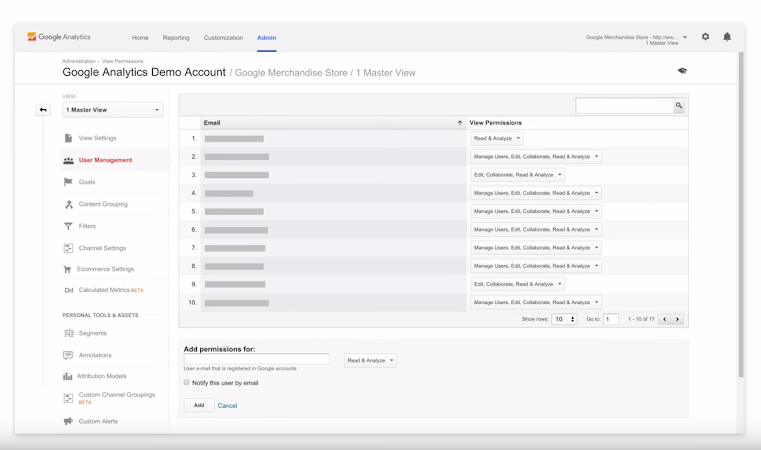Image resolution: width=761 pixels, height=450 pixels.
Task: Click the page vertical scrollbar
Action: [741, 214]
